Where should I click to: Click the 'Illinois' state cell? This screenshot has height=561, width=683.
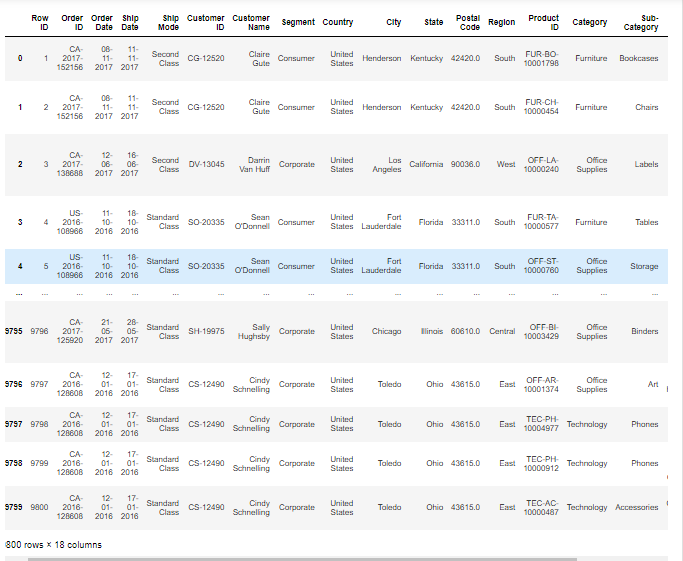point(432,331)
